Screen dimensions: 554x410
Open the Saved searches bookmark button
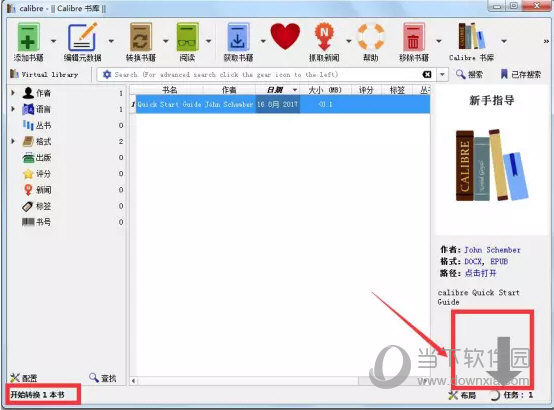pyautogui.click(x=520, y=74)
